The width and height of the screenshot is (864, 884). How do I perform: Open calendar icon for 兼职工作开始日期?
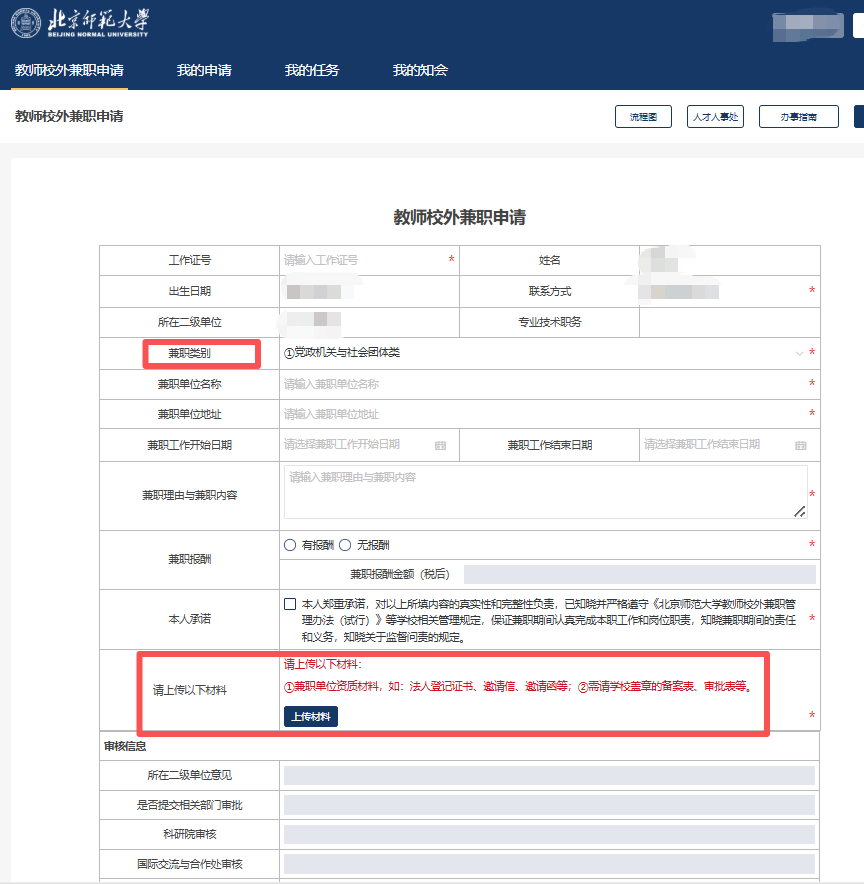440,445
